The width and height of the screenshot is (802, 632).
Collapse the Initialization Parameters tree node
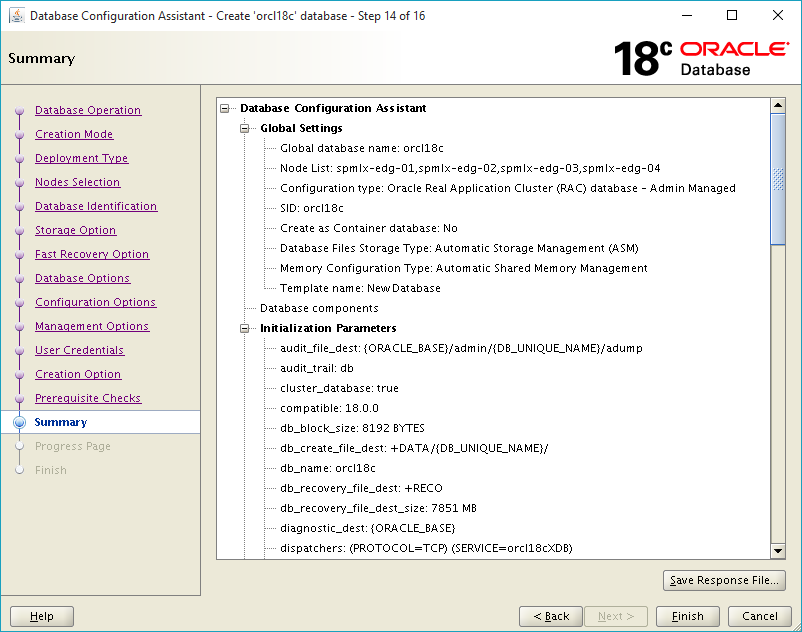click(x=244, y=328)
